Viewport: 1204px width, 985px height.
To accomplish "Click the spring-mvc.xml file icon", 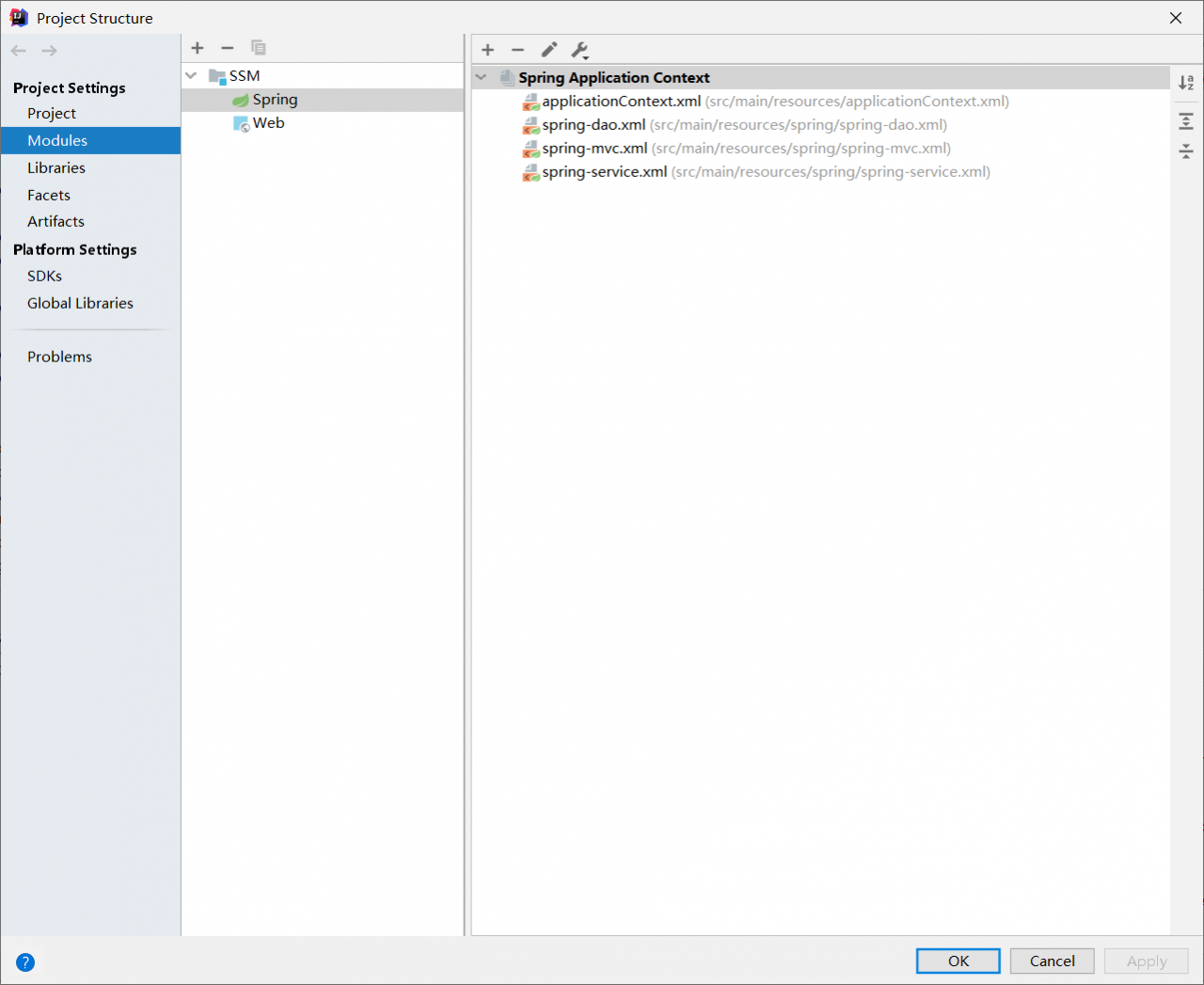I will [x=531, y=149].
